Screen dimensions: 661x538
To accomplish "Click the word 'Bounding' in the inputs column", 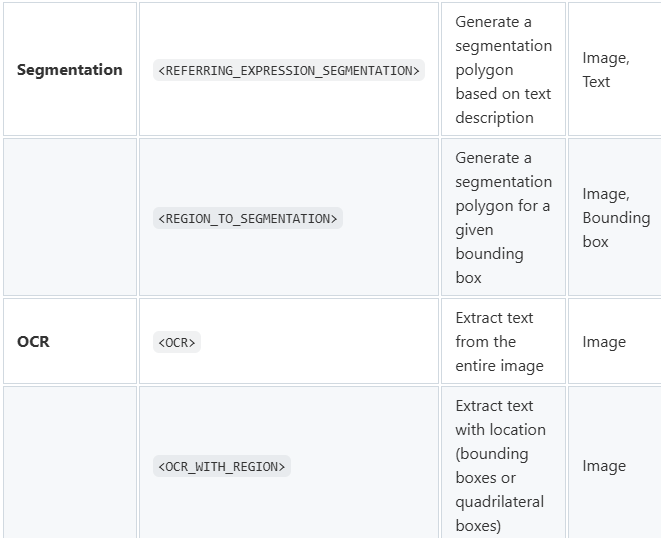I will (616, 218).
